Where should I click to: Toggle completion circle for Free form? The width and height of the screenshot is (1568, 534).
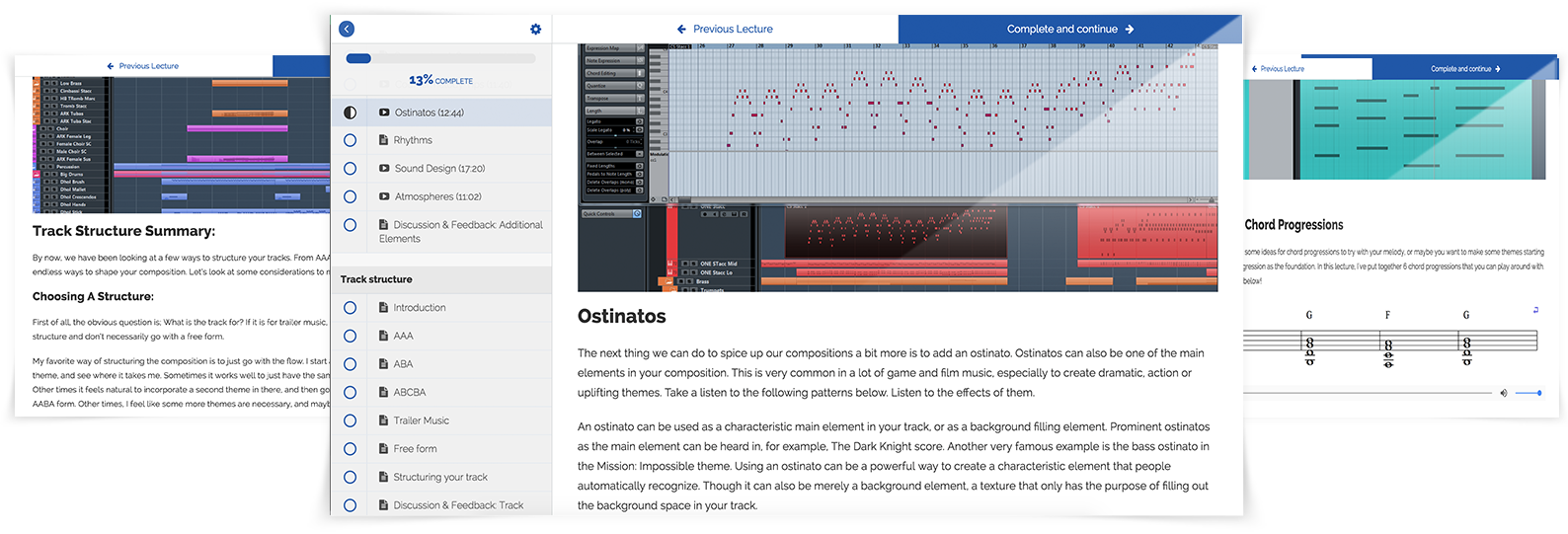[350, 448]
